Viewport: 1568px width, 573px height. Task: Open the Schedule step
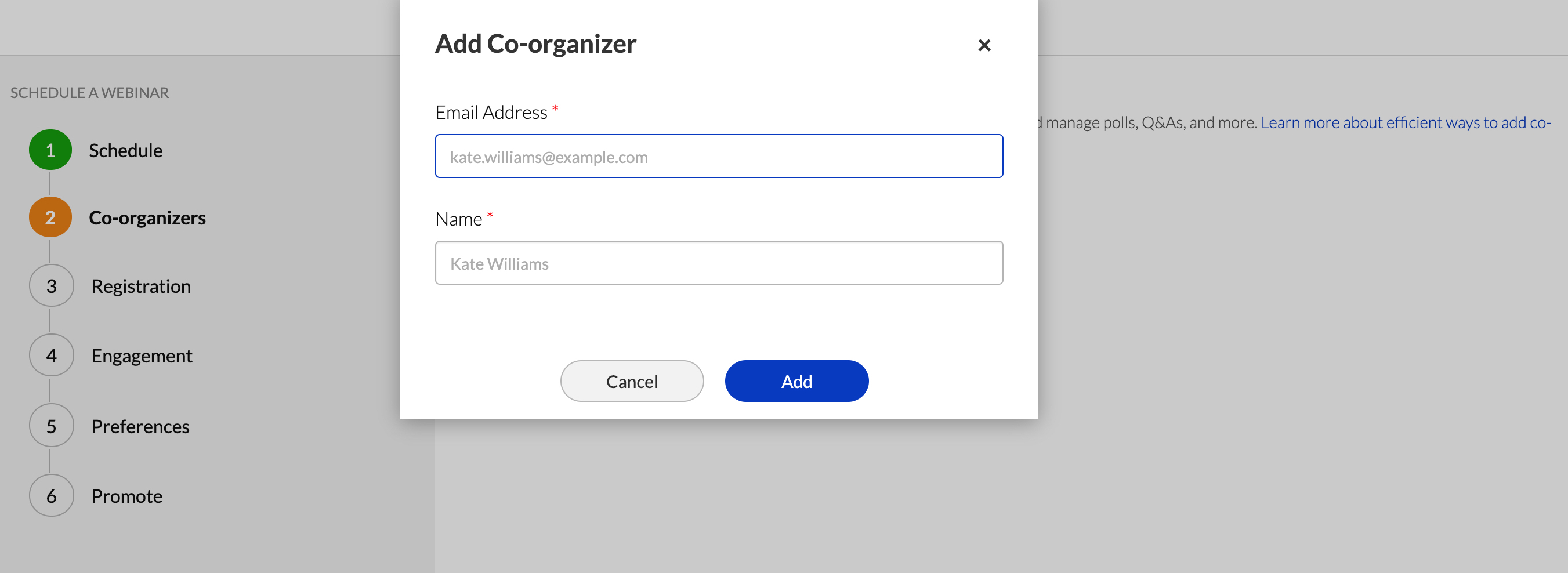125,150
